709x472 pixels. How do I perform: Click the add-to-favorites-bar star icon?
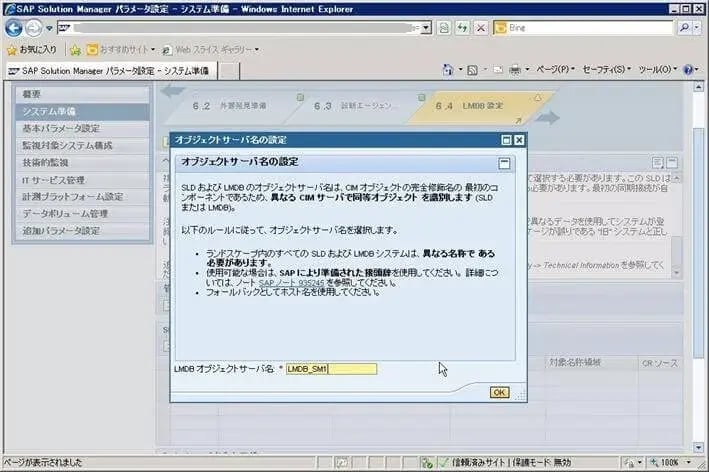click(76, 50)
